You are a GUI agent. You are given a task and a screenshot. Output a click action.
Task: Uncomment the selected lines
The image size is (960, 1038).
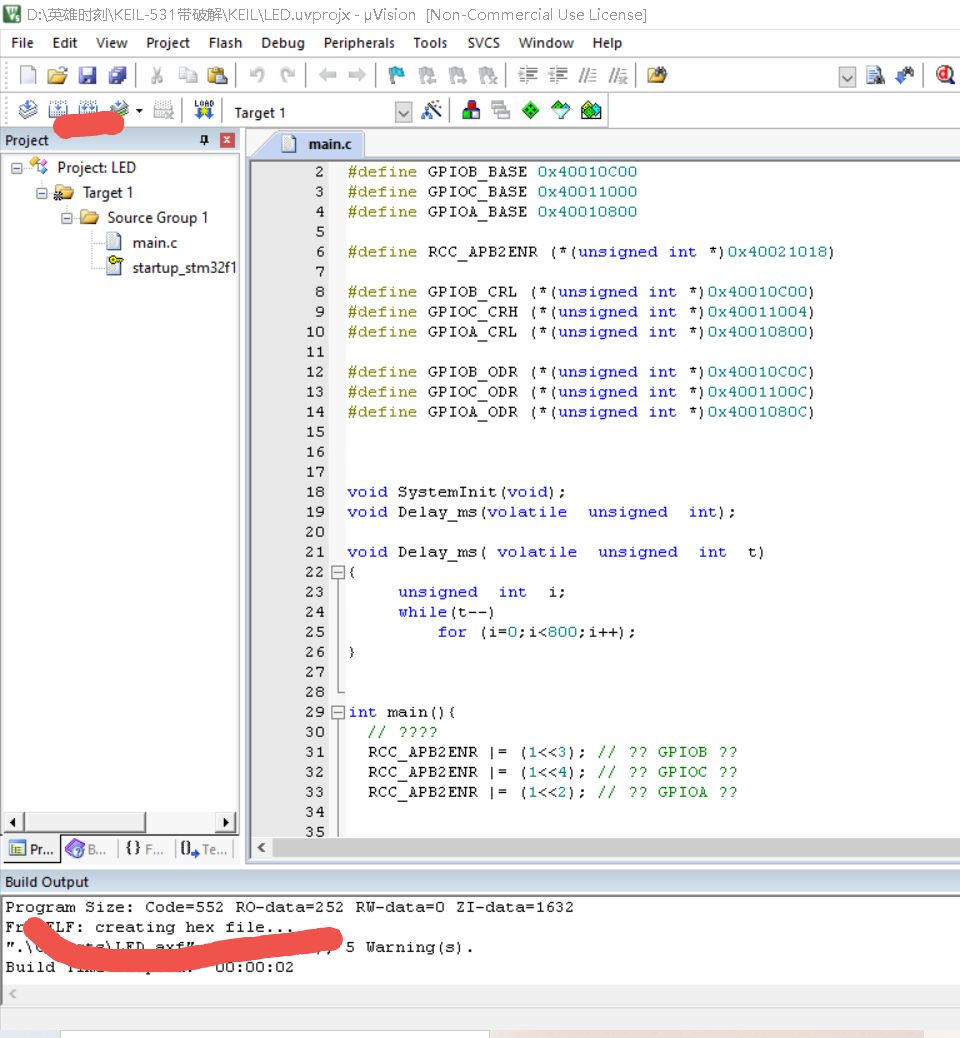(x=618, y=75)
